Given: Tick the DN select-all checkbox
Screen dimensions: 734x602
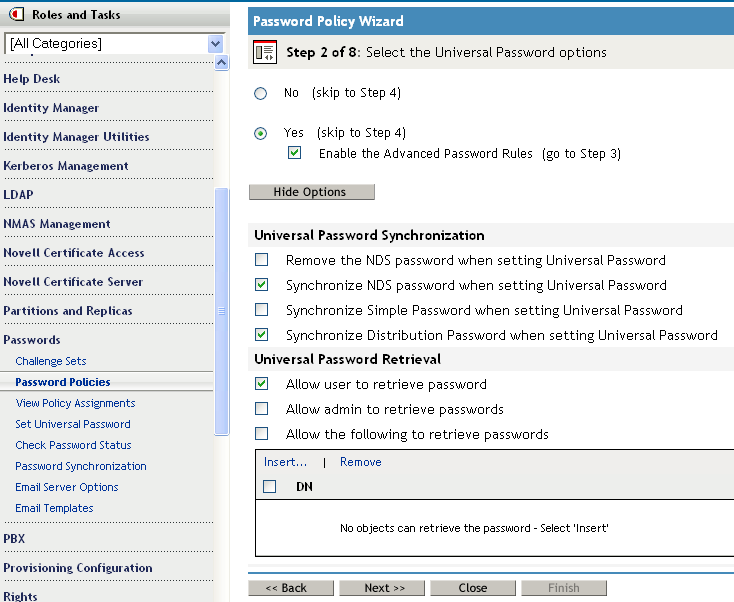Looking at the screenshot, I should [x=269, y=486].
